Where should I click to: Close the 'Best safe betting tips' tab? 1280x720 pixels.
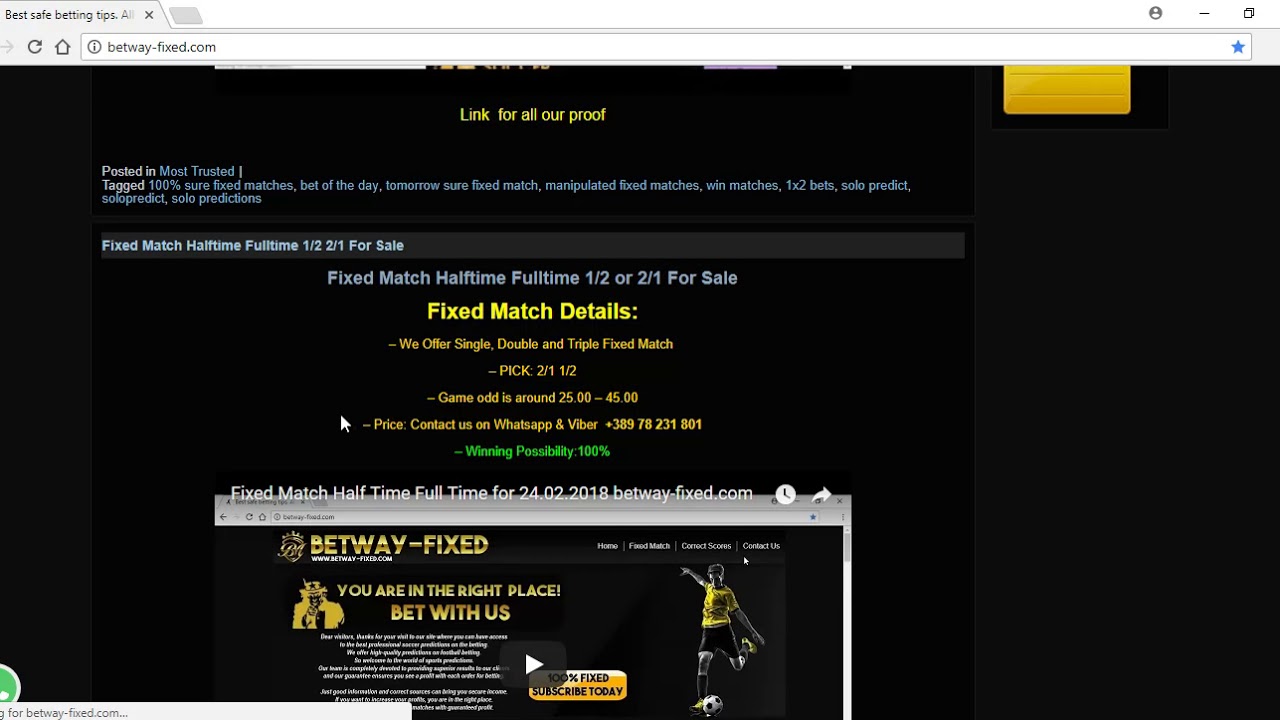(x=148, y=15)
